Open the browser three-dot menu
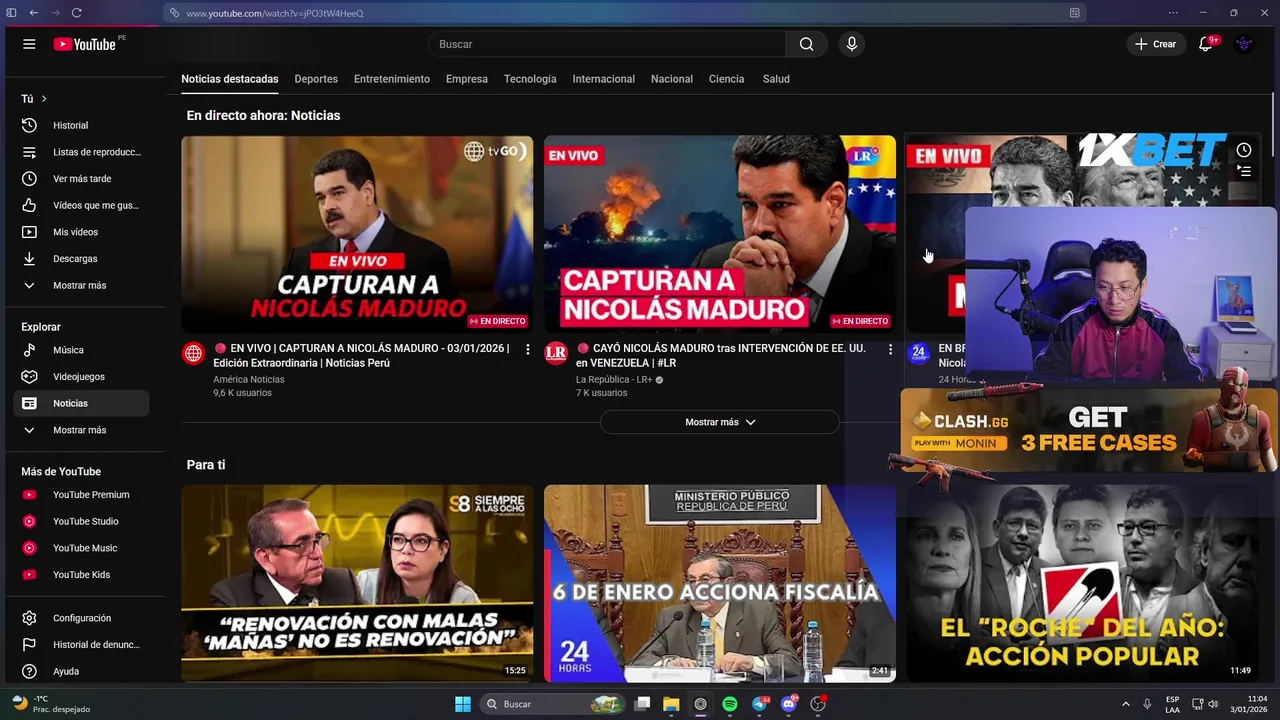The image size is (1280, 720). pos(1173,13)
